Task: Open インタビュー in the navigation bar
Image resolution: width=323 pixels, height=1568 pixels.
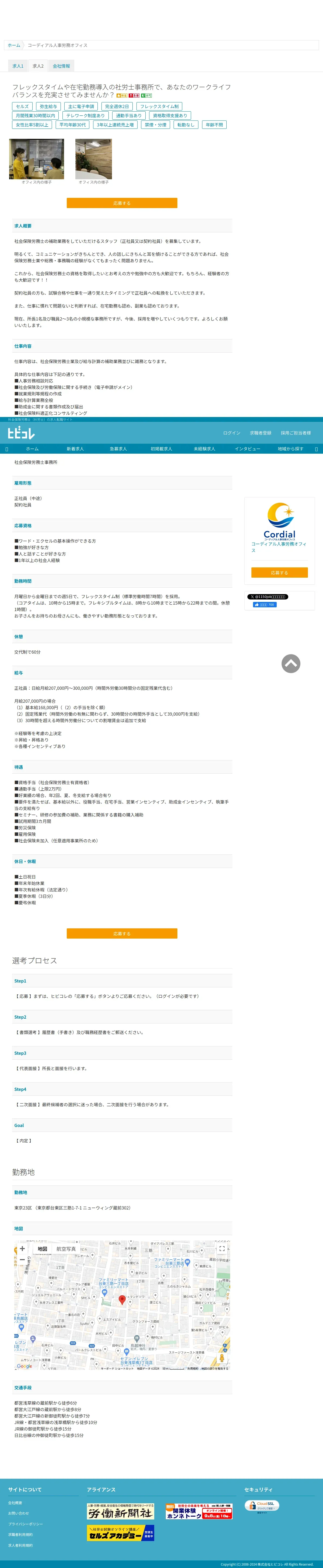Action: click(x=248, y=449)
